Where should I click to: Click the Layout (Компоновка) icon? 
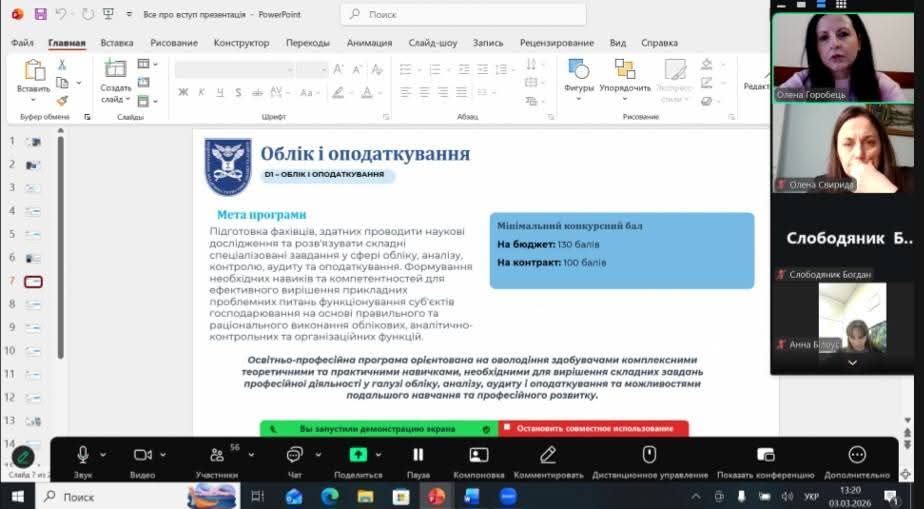point(478,455)
